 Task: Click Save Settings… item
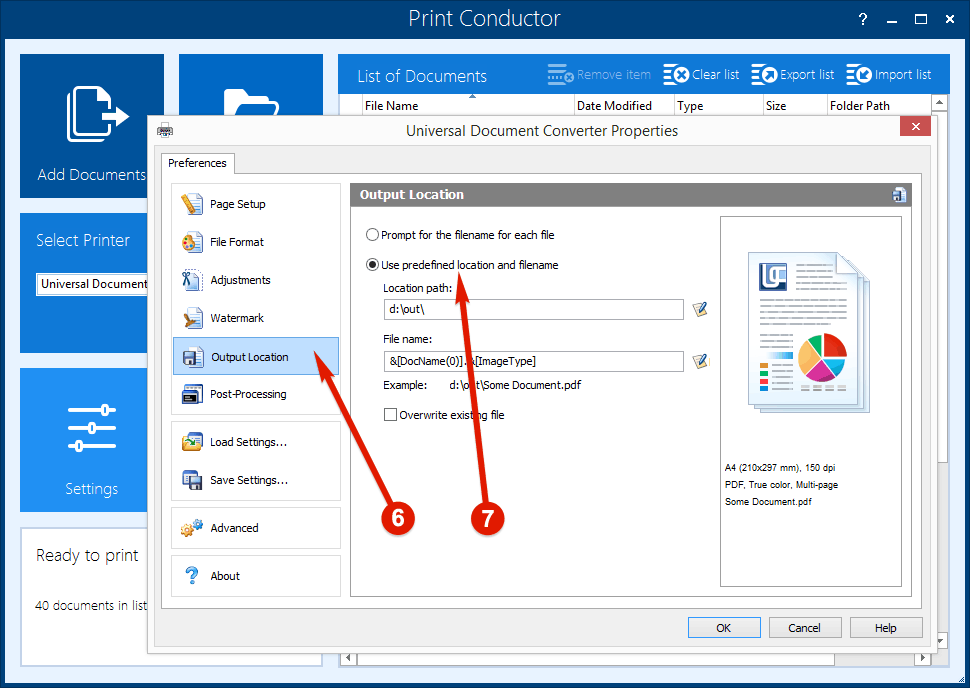(x=255, y=480)
